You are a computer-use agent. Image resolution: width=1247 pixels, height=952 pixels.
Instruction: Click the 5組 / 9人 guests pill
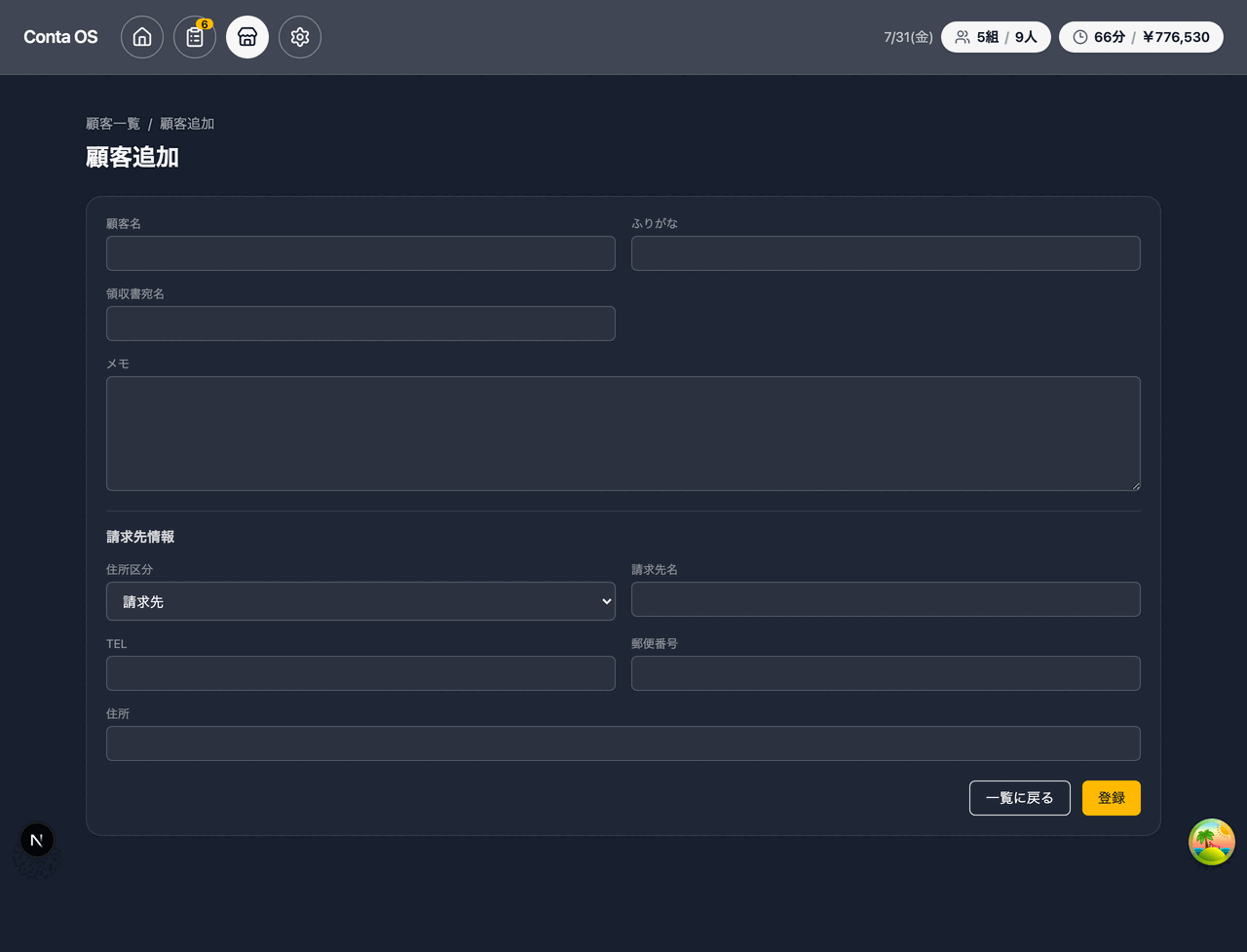point(996,37)
